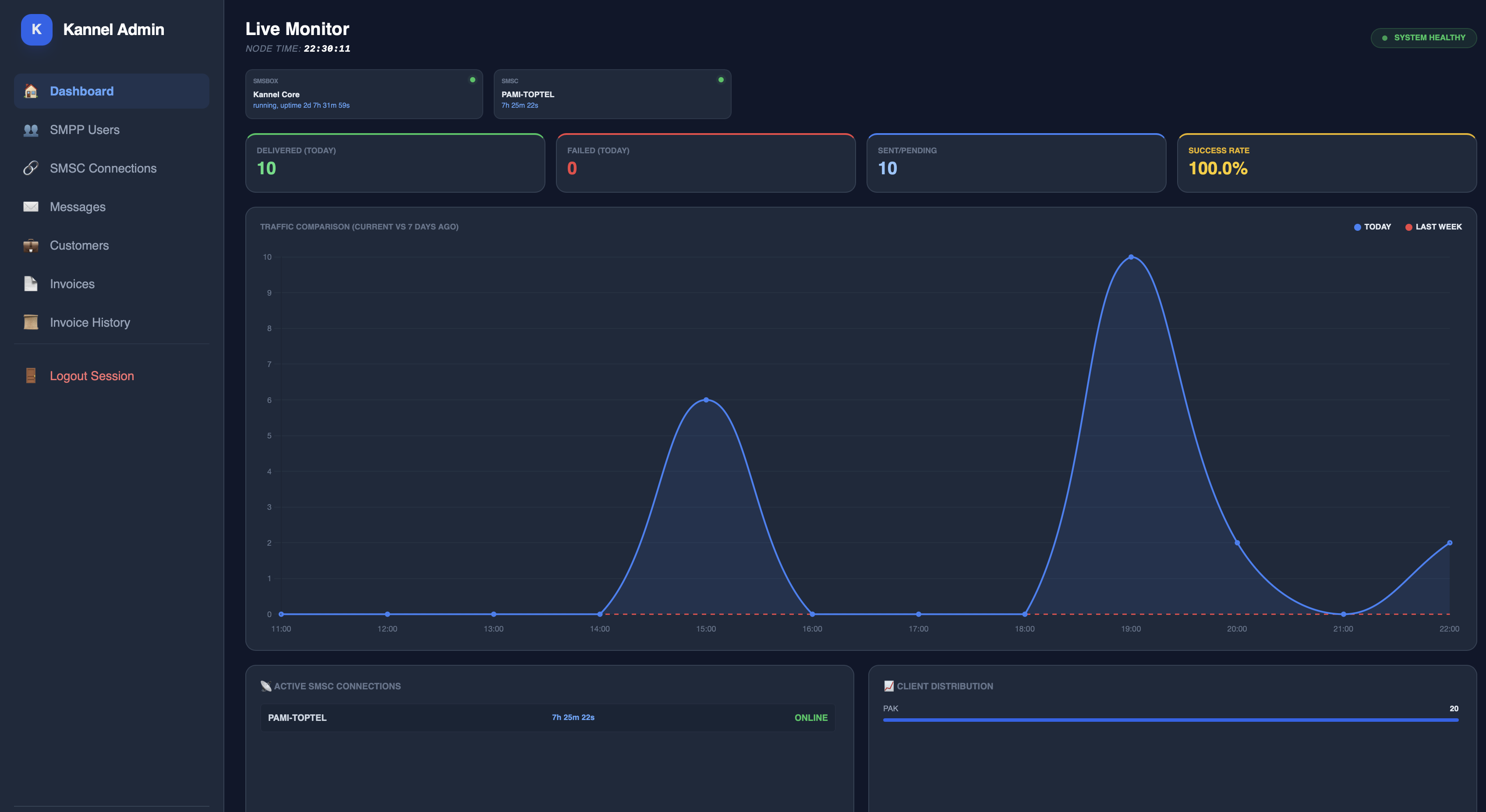Click the Invoices document icon
Screen dimensions: 1486x812
click(x=31, y=284)
